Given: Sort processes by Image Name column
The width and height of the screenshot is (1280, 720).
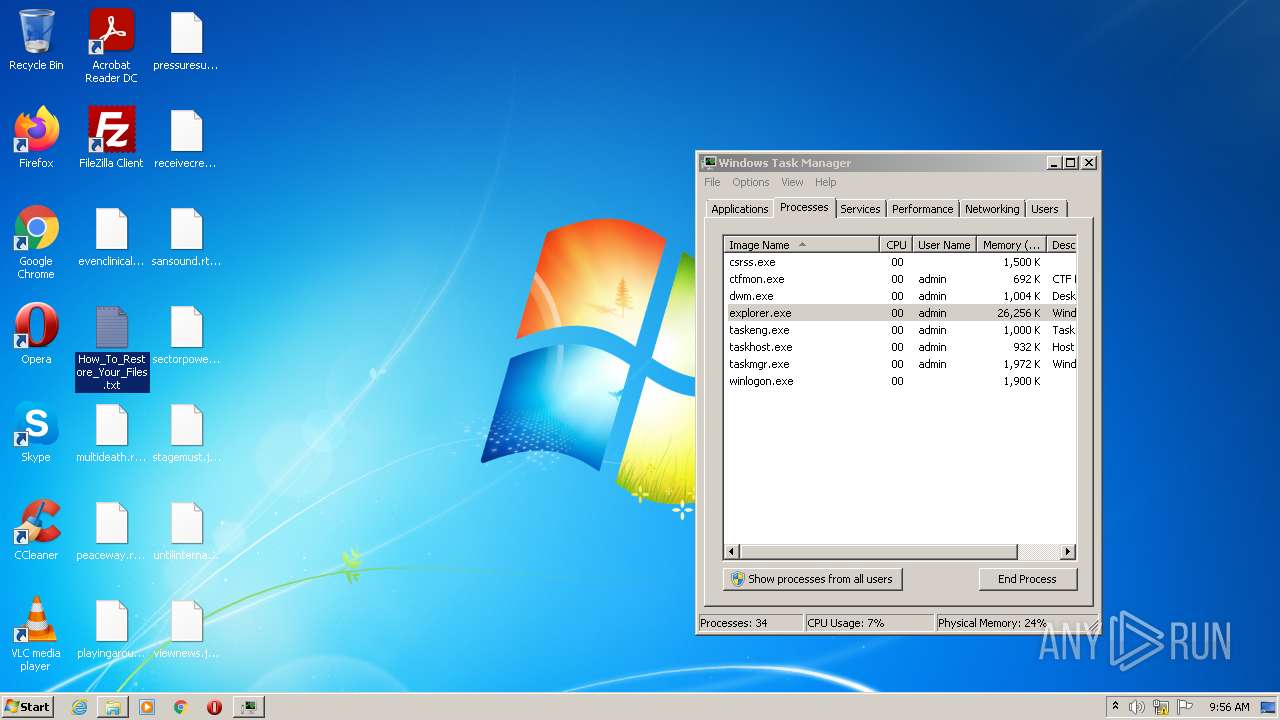Looking at the screenshot, I should (801, 244).
